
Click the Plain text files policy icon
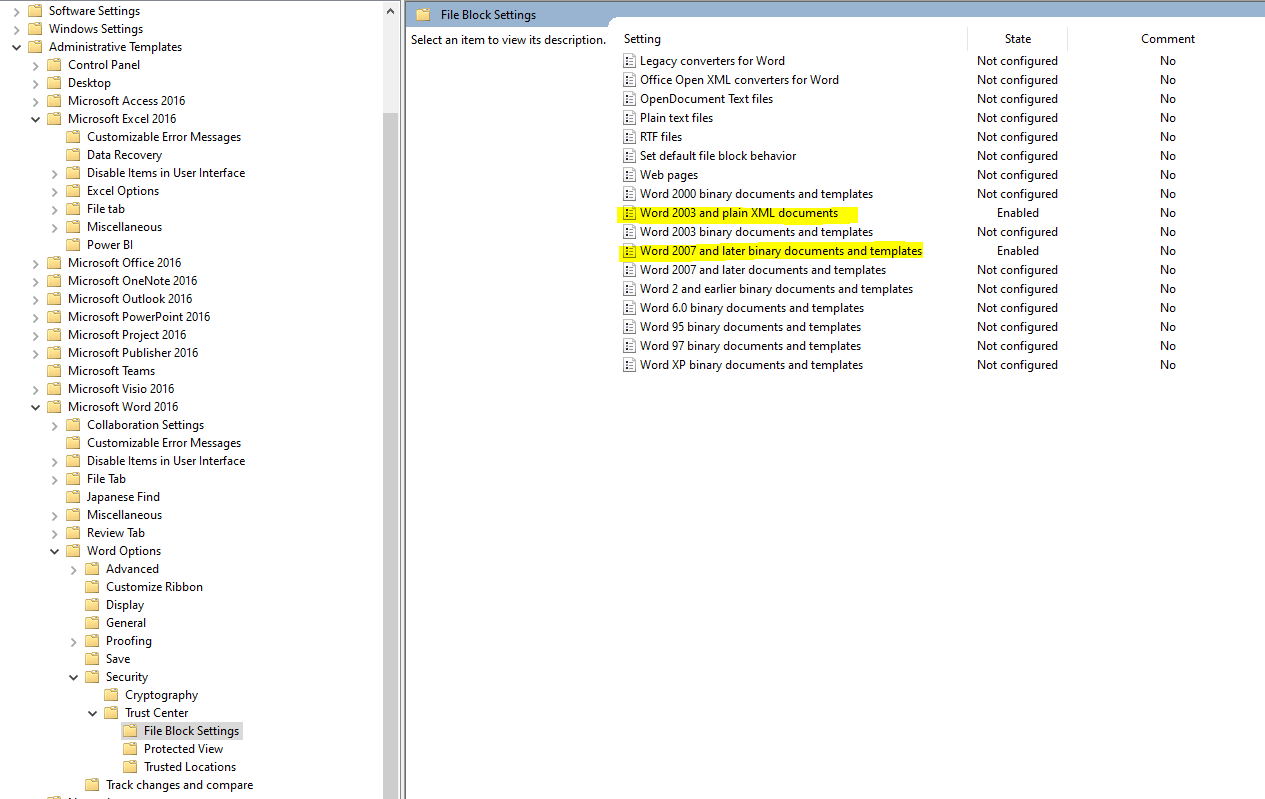coord(629,118)
